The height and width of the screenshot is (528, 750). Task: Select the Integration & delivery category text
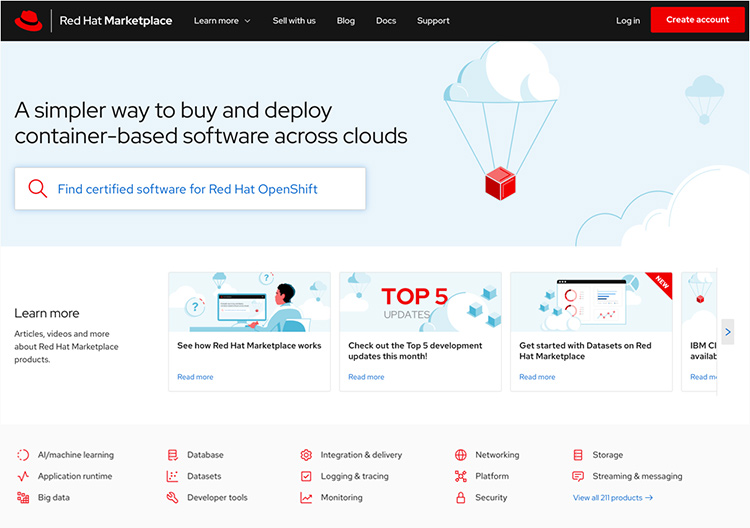point(361,455)
